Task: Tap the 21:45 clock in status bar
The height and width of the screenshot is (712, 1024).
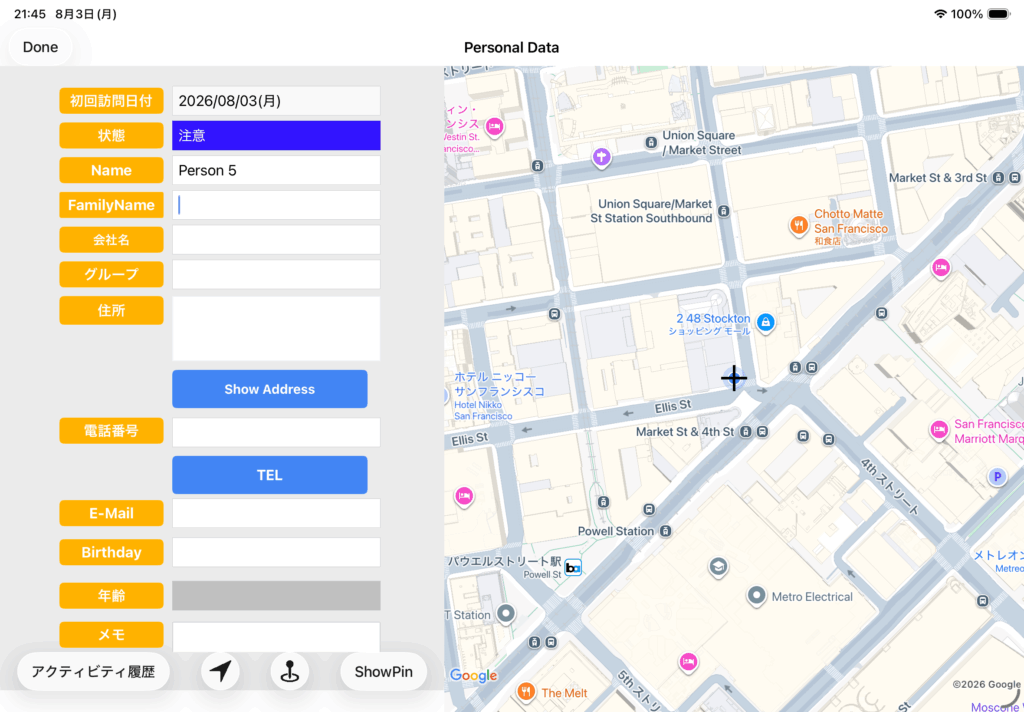Action: click(29, 14)
